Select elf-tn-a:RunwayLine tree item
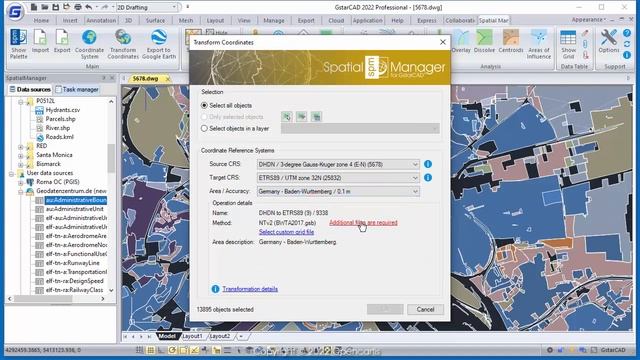 click(x=72, y=263)
